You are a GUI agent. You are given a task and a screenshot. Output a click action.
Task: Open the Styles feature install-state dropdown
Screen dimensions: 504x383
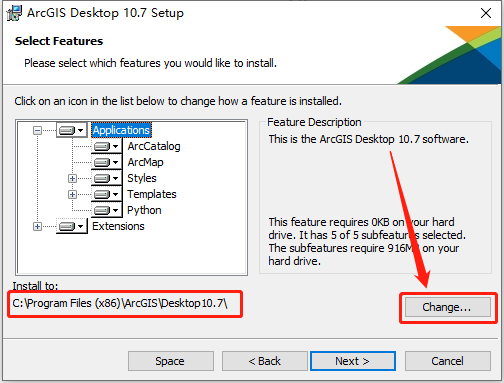coord(106,178)
